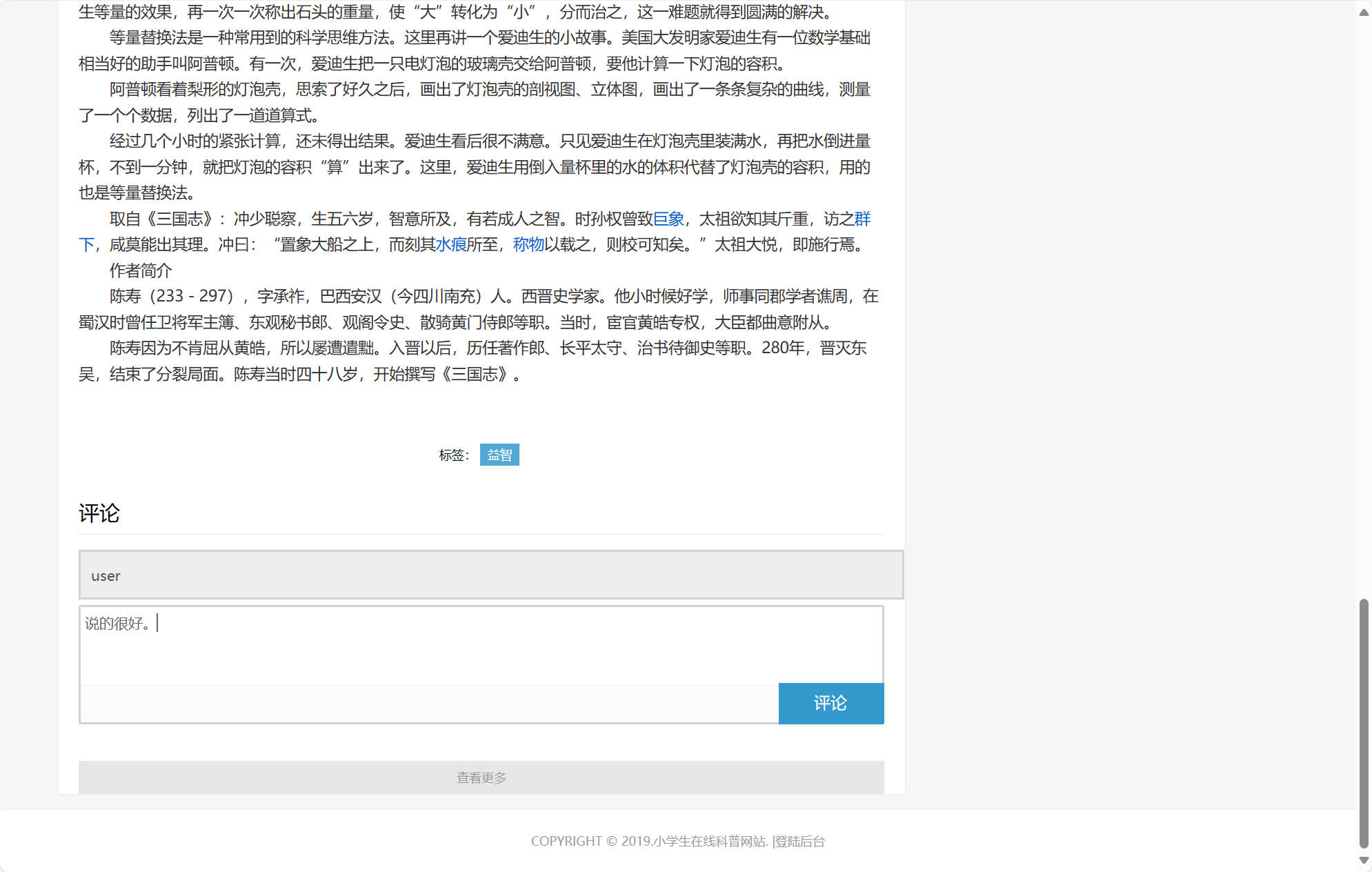Screen dimensions: 1372x872
Task: Open the 水痕 link in the quoted text
Action: [x=451, y=245]
